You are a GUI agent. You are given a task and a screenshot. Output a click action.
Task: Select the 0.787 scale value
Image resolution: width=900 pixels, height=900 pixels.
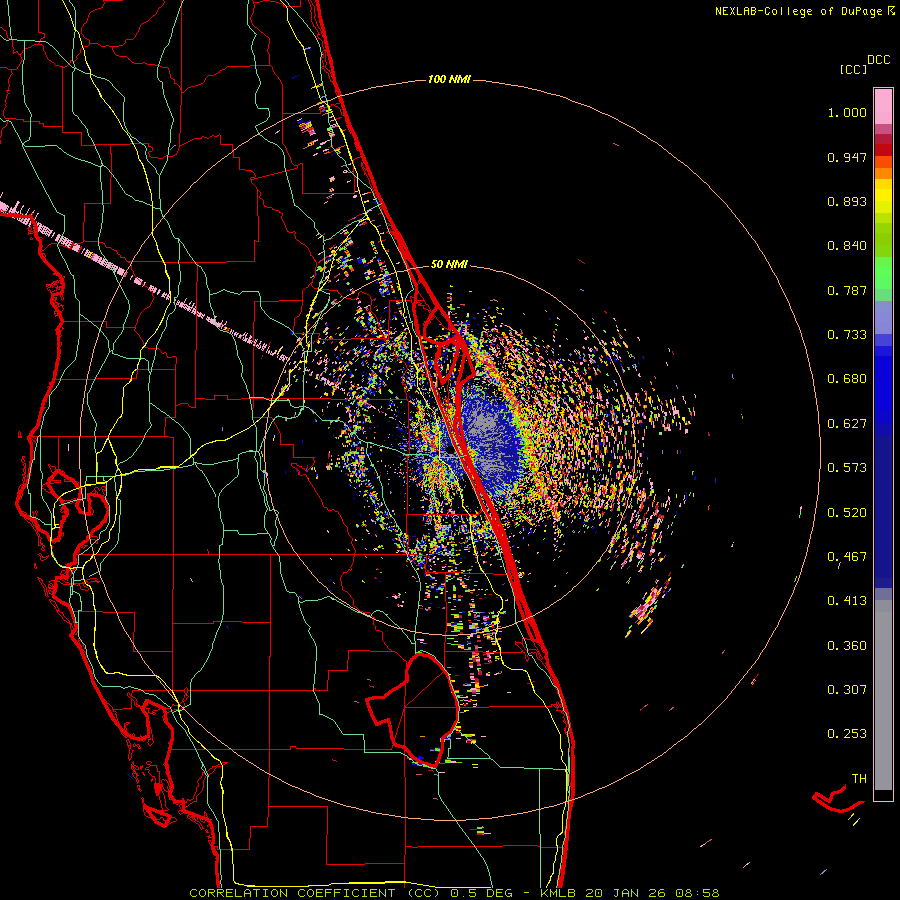847,290
